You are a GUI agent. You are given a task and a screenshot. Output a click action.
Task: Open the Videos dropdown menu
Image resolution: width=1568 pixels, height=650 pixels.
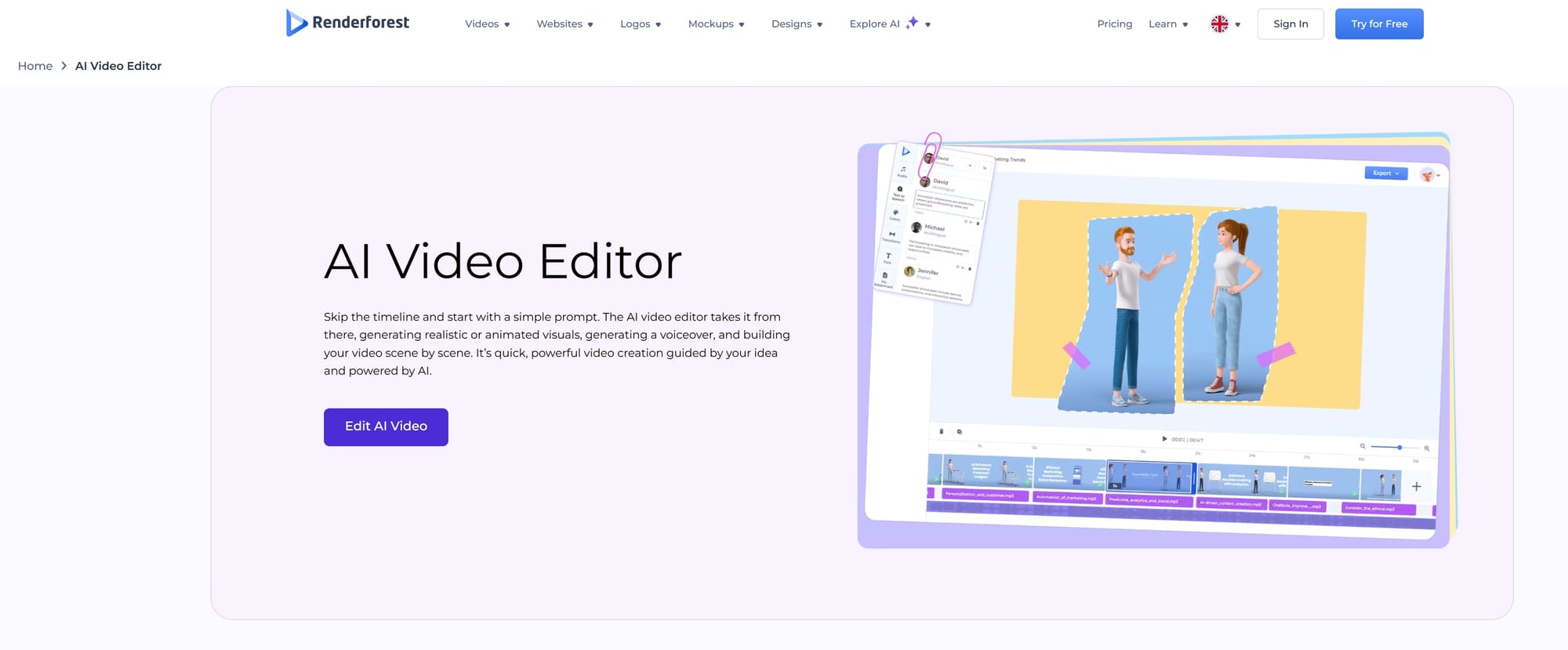[x=487, y=24]
